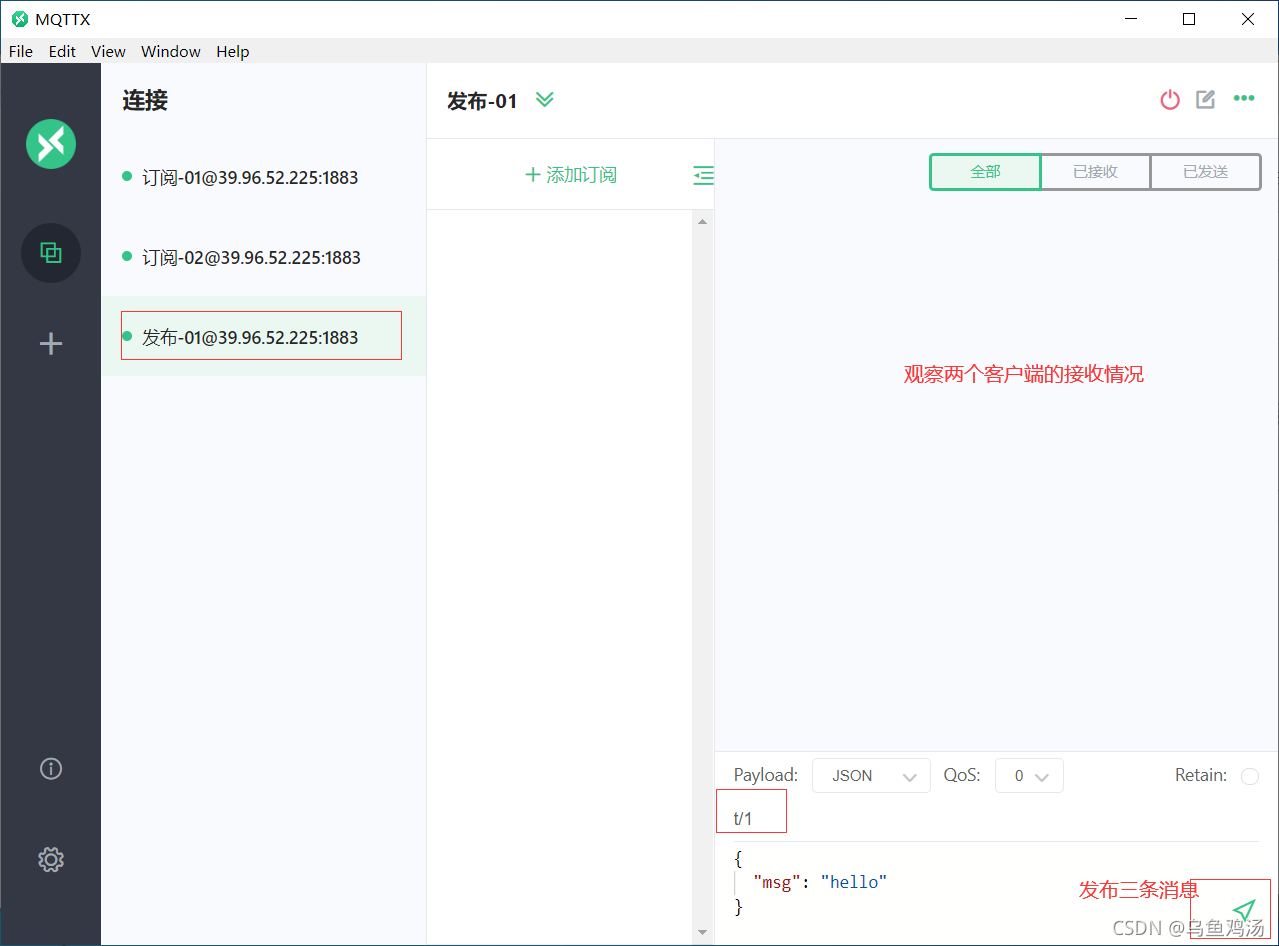The width and height of the screenshot is (1279, 946).
Task: Select connection 订阅-01@39.96.52.225:1883
Action: click(x=264, y=177)
